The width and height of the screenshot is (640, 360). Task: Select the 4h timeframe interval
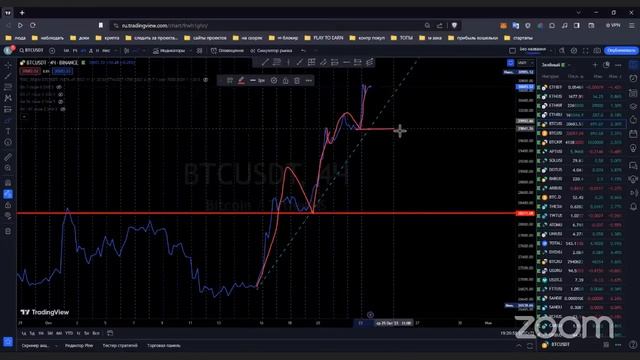click(x=83, y=51)
